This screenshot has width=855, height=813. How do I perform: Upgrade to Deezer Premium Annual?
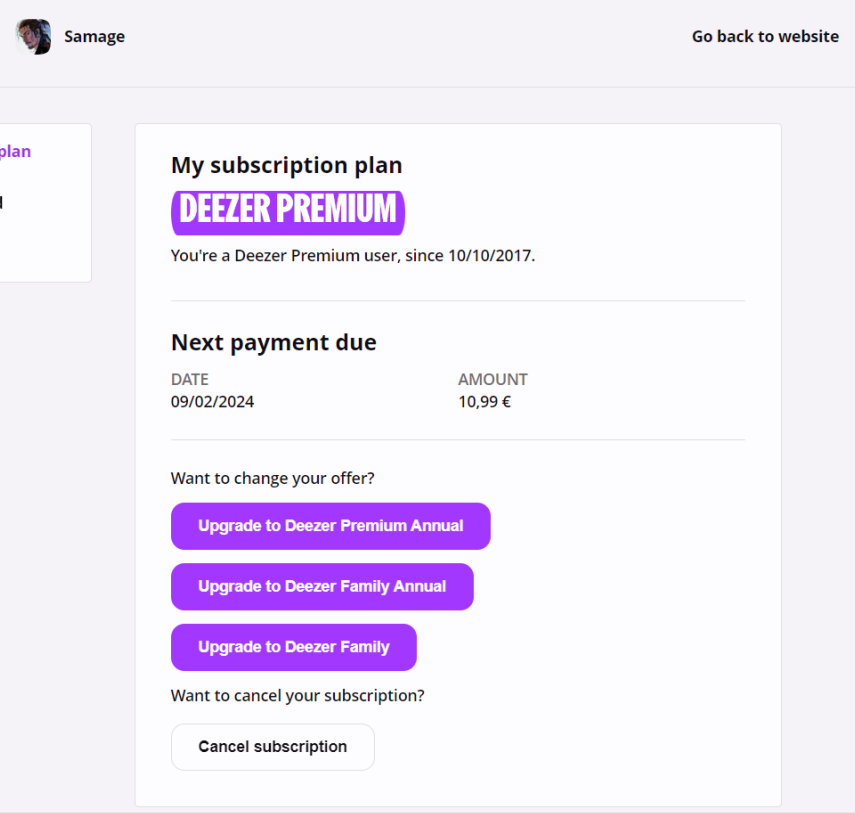[x=330, y=526]
